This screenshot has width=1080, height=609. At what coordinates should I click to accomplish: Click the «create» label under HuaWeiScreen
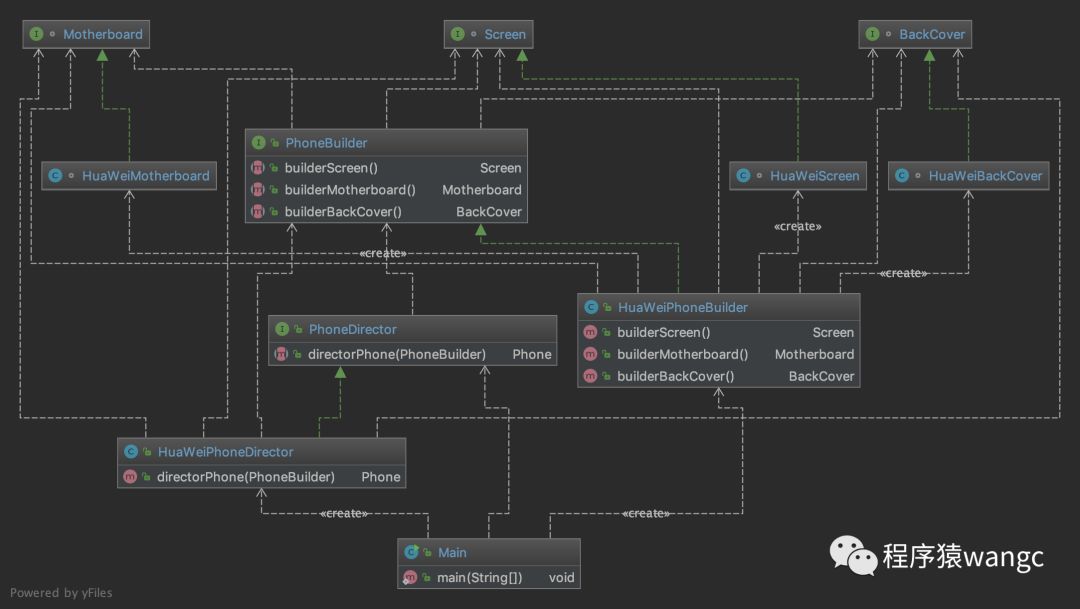pos(798,226)
